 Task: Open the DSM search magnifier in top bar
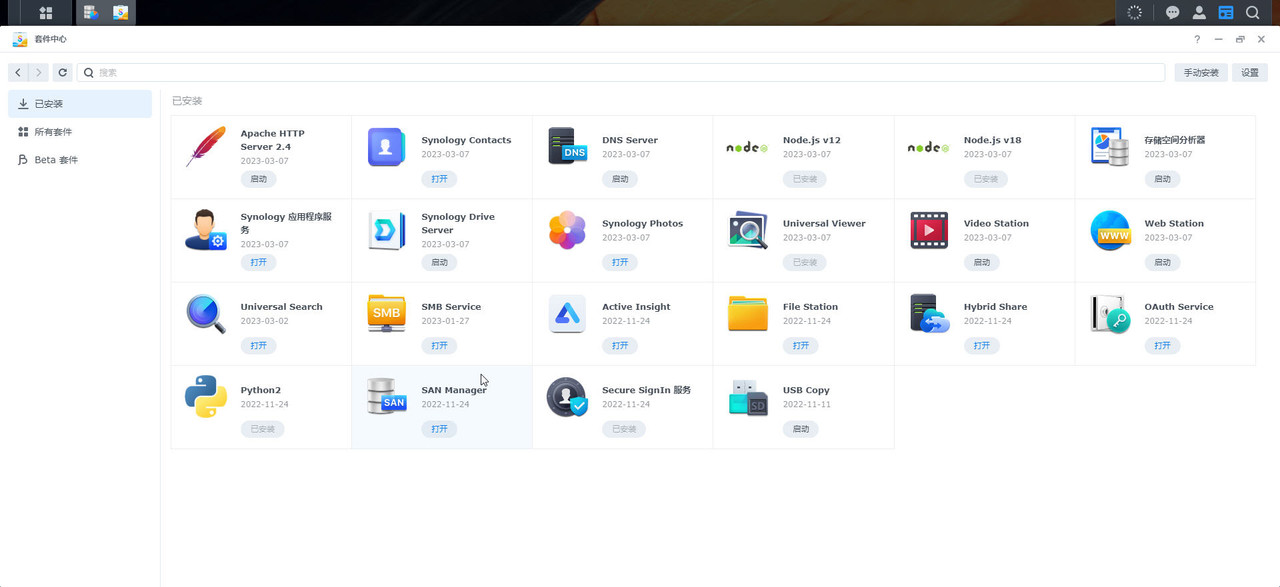(x=1252, y=13)
